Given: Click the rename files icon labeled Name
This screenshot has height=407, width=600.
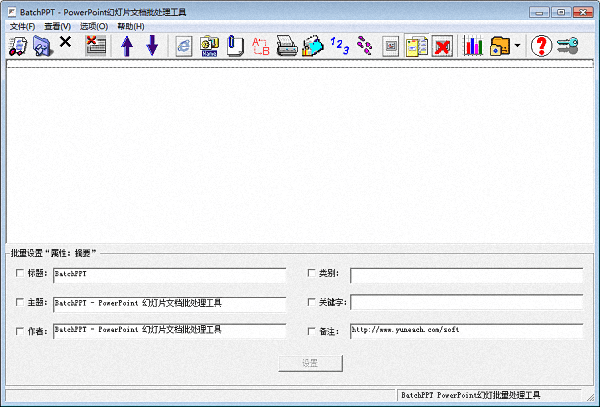Looking at the screenshot, I should [209, 46].
